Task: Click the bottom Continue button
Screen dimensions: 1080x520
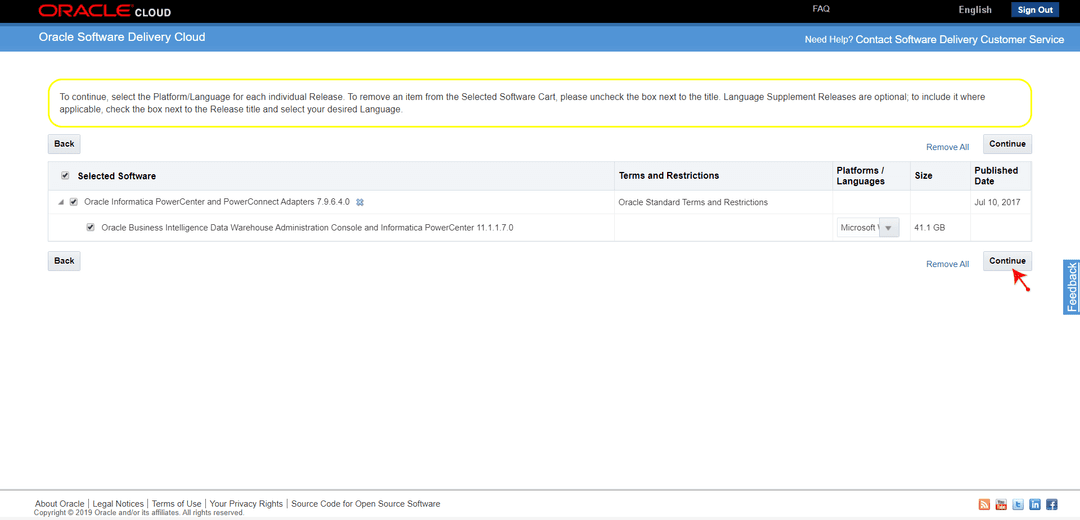Action: pyautogui.click(x=1007, y=261)
